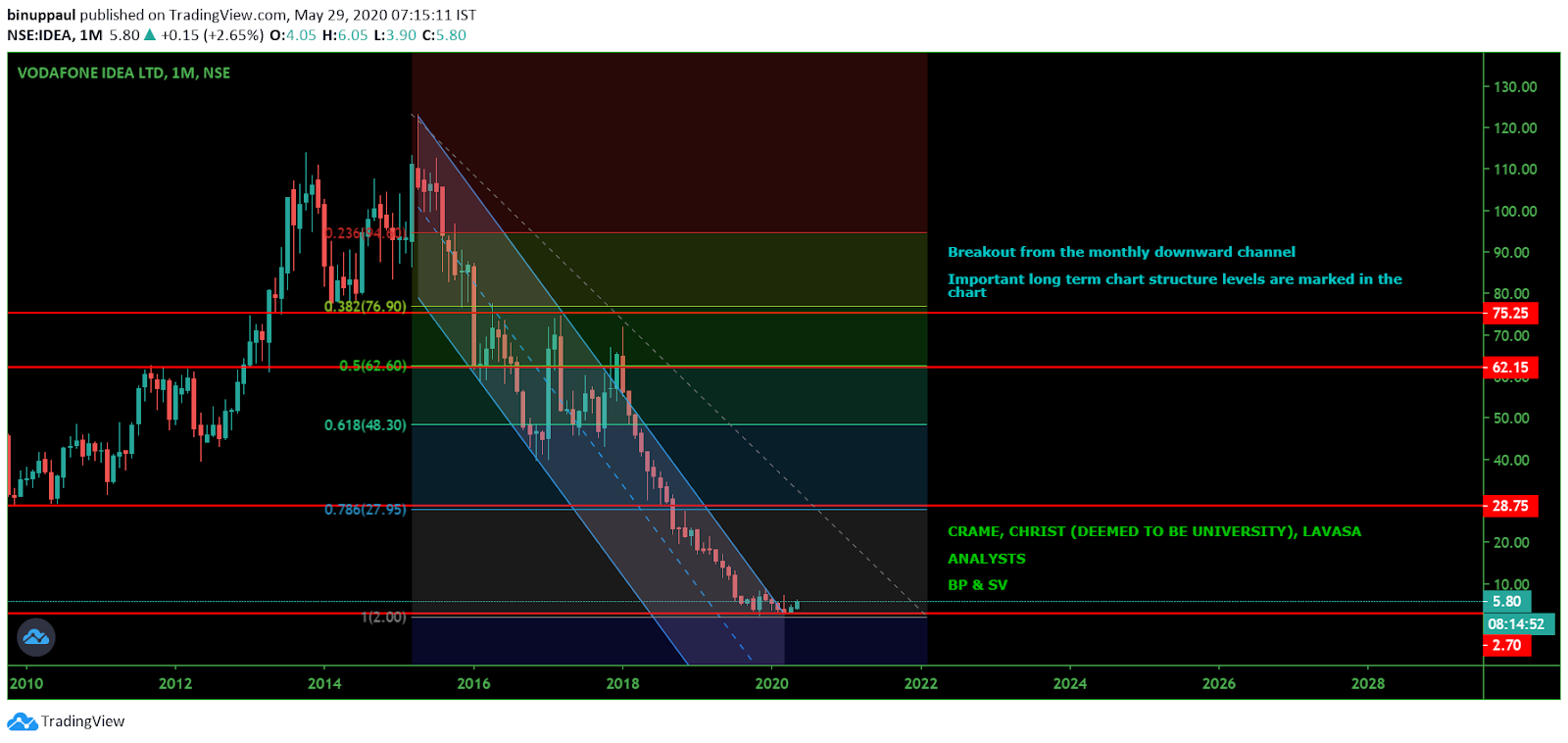
Task: Click the ANALYSTS text annotation
Action: tap(987, 559)
